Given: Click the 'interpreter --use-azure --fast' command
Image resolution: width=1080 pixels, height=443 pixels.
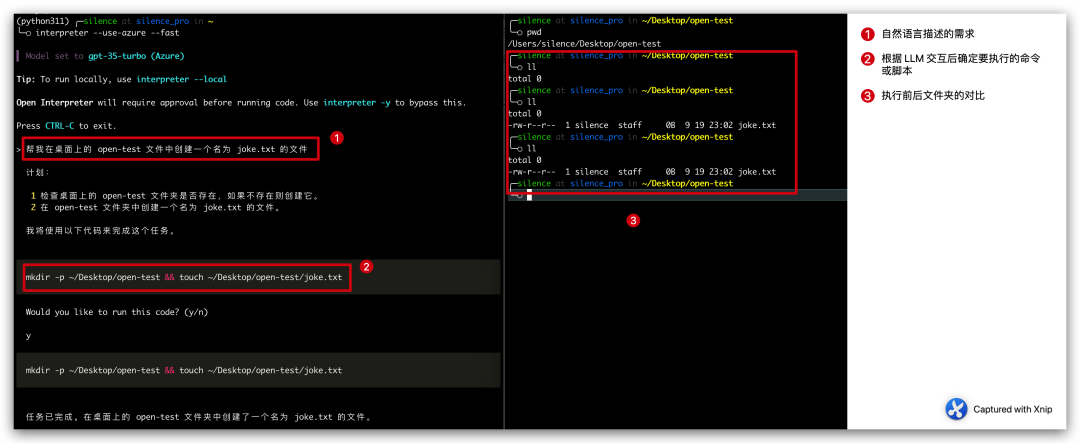Looking at the screenshot, I should coord(108,32).
